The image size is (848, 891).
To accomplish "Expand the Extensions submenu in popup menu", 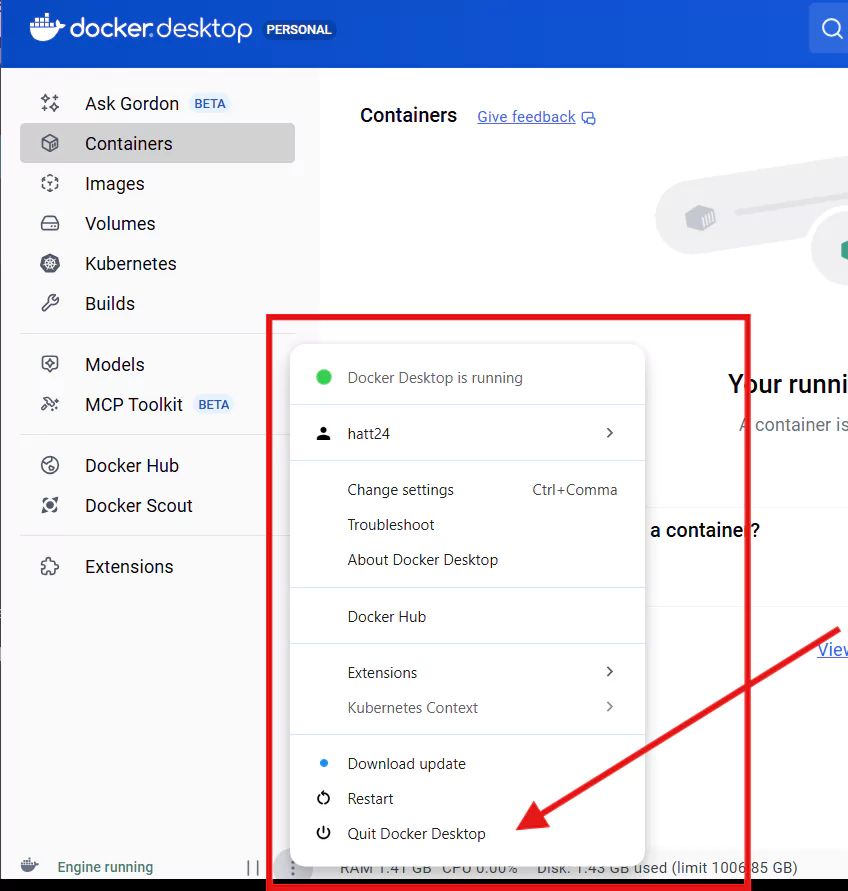I will (x=609, y=672).
